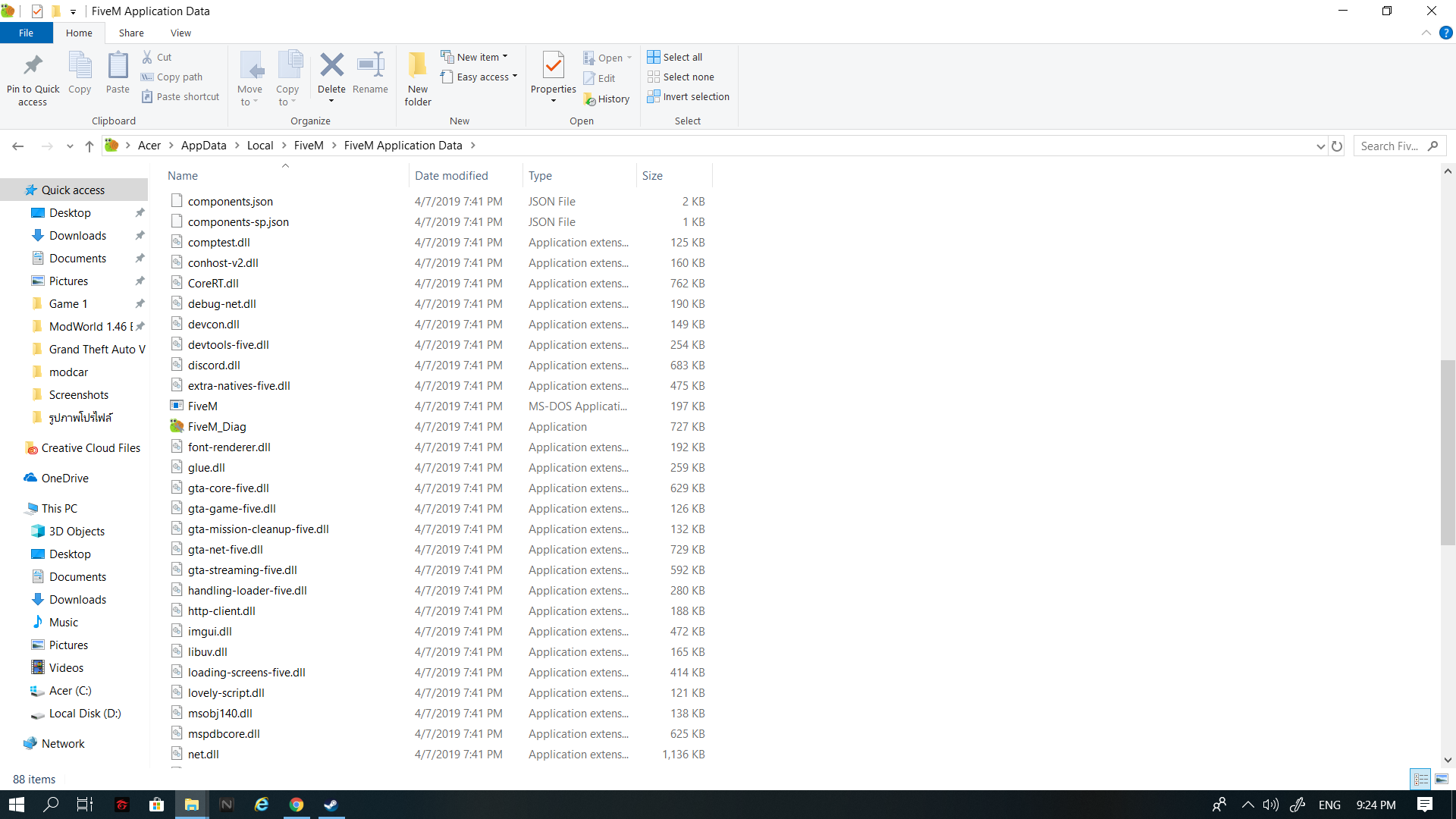1456x819 pixels.
Task: Open Microsoft Store from the taskbar
Action: (x=157, y=805)
